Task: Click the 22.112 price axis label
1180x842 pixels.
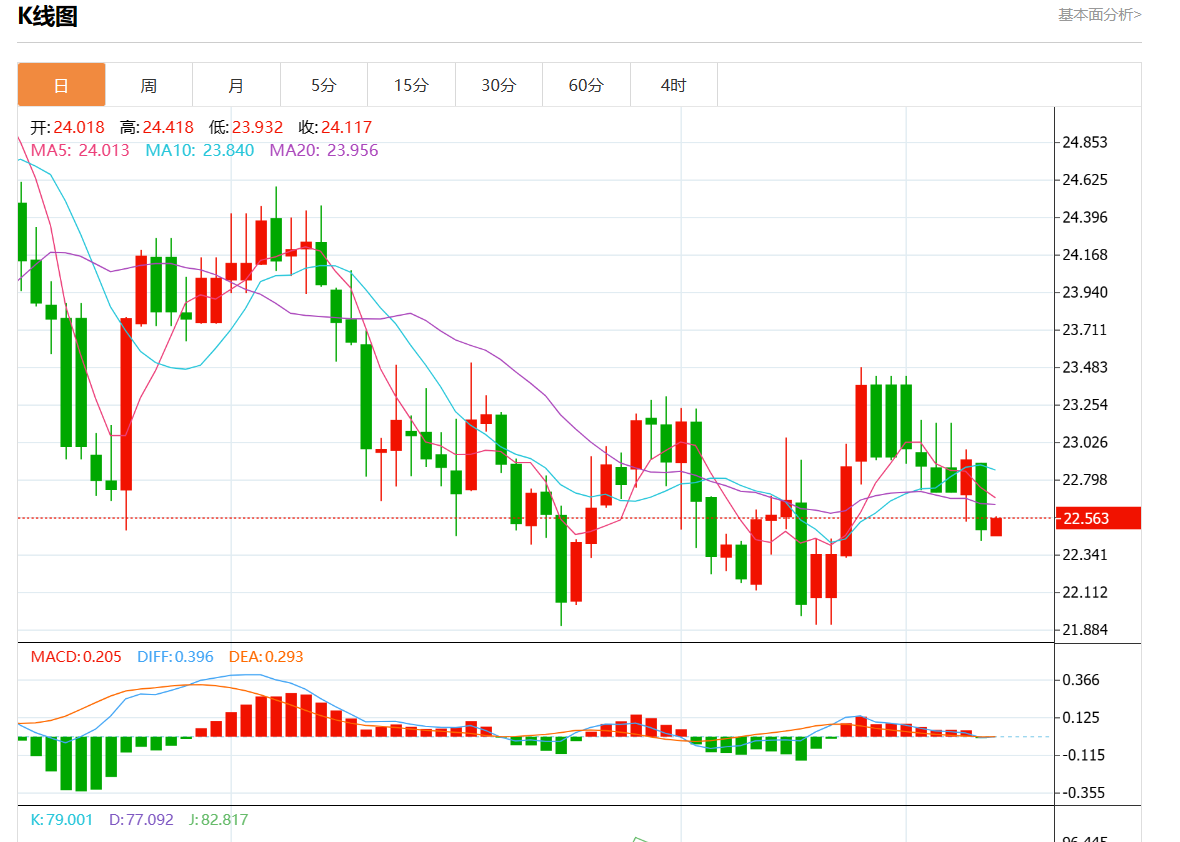Action: [1084, 592]
